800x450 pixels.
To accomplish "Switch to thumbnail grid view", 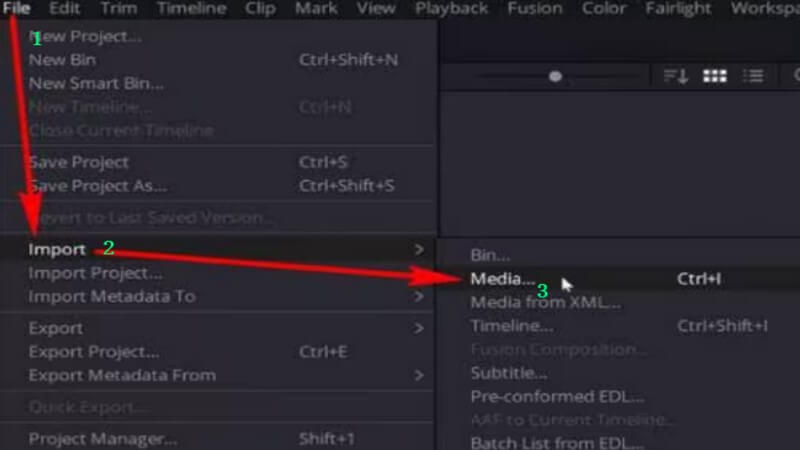I will click(714, 76).
